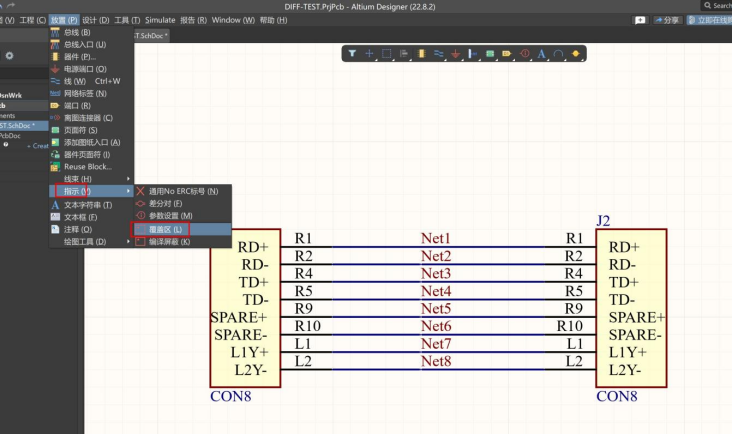Expand the 绘图工具 (D) drawing tools submenu
732x435 pixels.
[92, 242]
